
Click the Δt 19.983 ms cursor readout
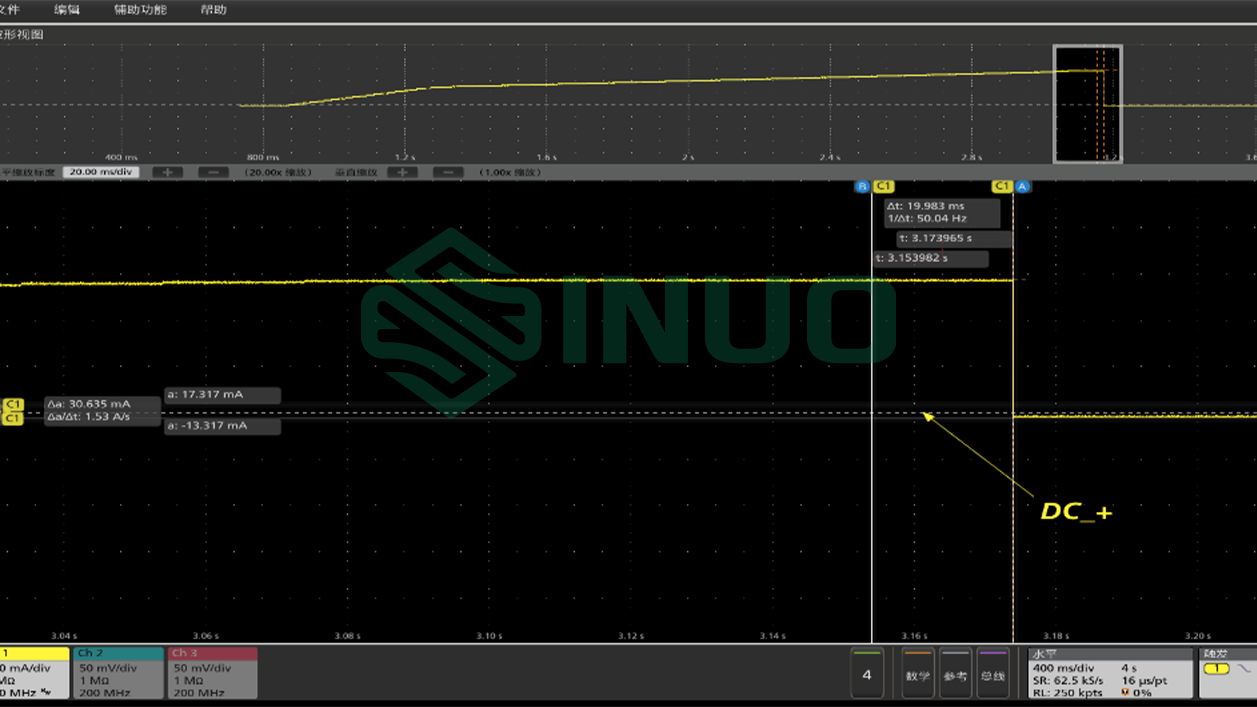coord(942,212)
